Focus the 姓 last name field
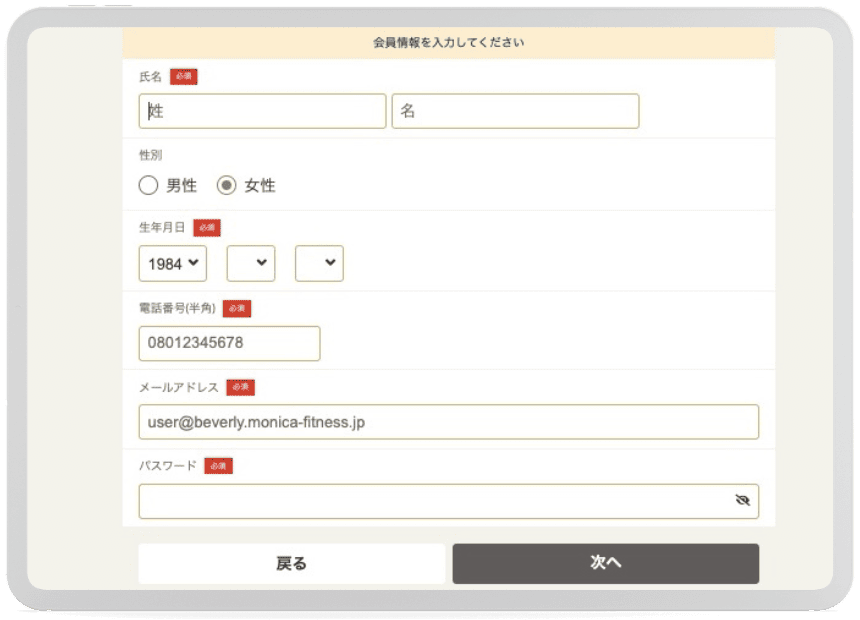This screenshot has height=620, width=860. pos(262,111)
